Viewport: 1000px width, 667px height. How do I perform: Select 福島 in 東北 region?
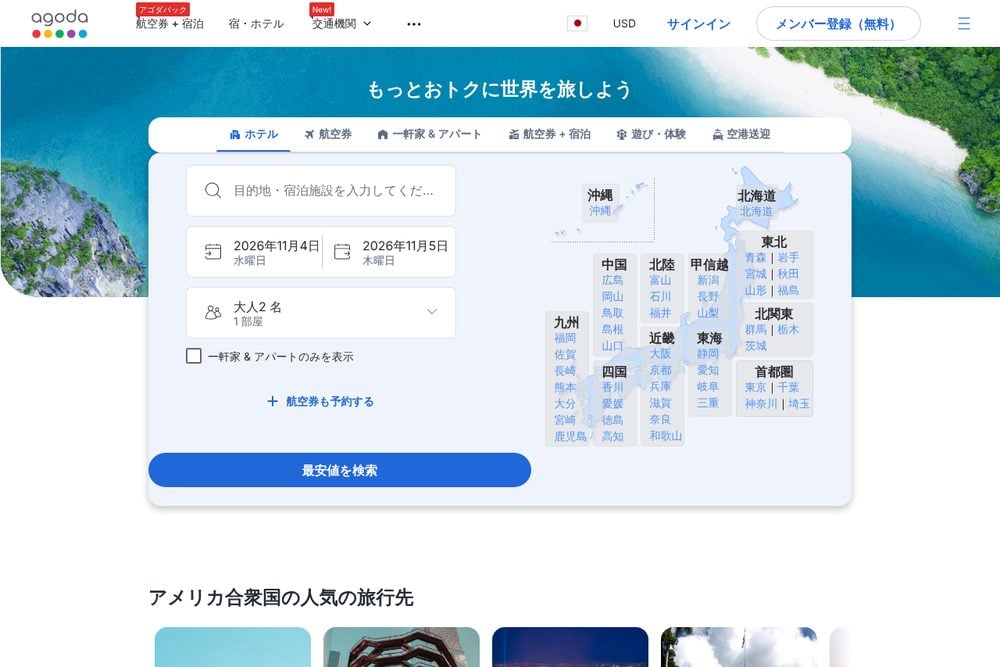(x=788, y=291)
